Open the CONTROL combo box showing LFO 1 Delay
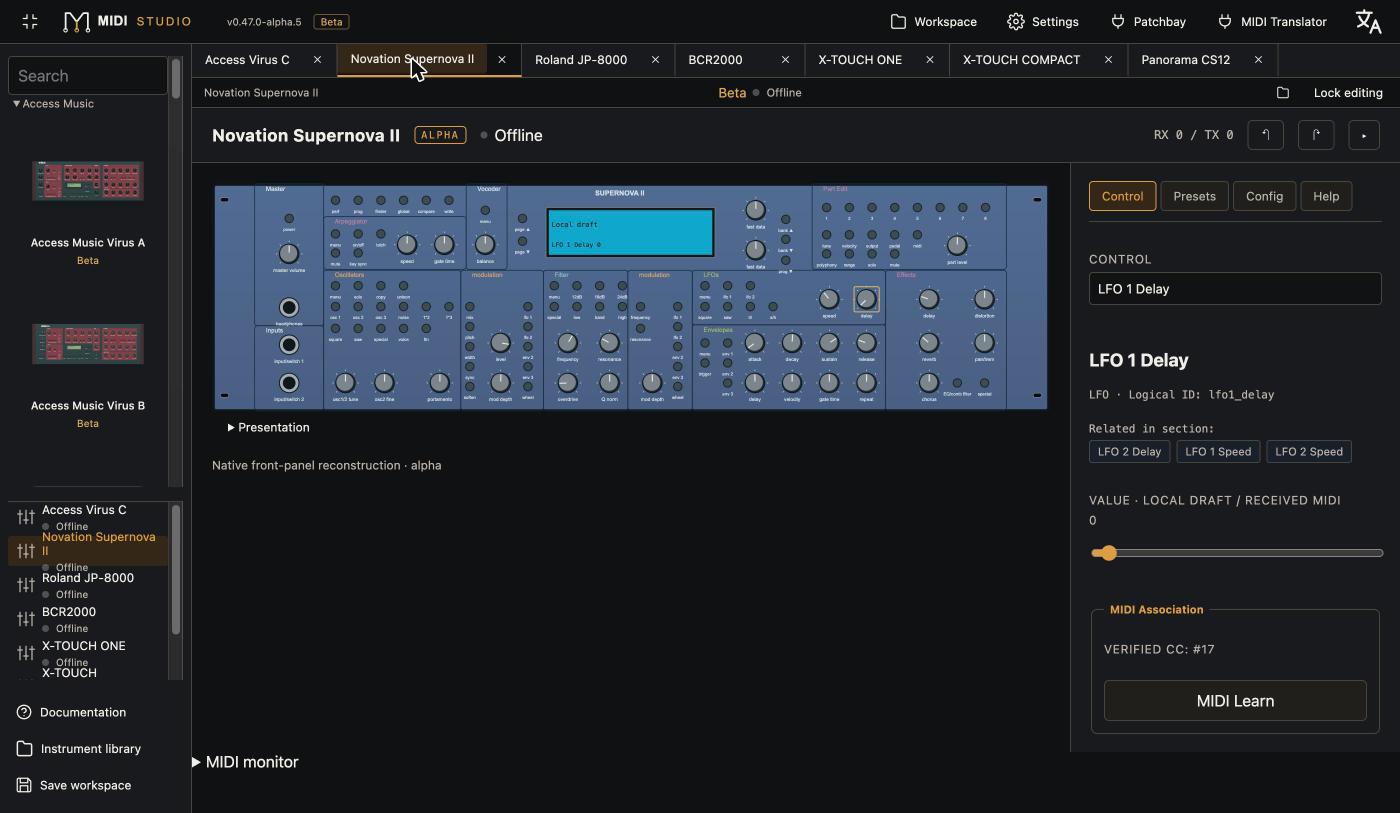This screenshot has width=1400, height=813. 1235,289
